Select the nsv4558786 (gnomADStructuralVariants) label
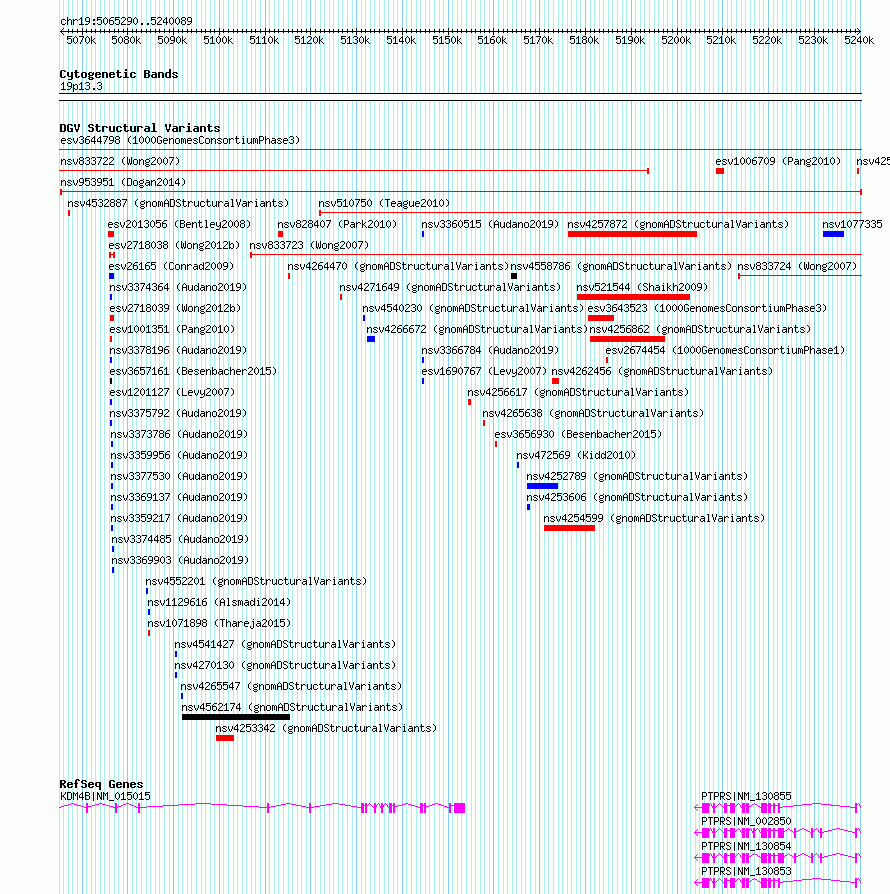 click(621, 267)
